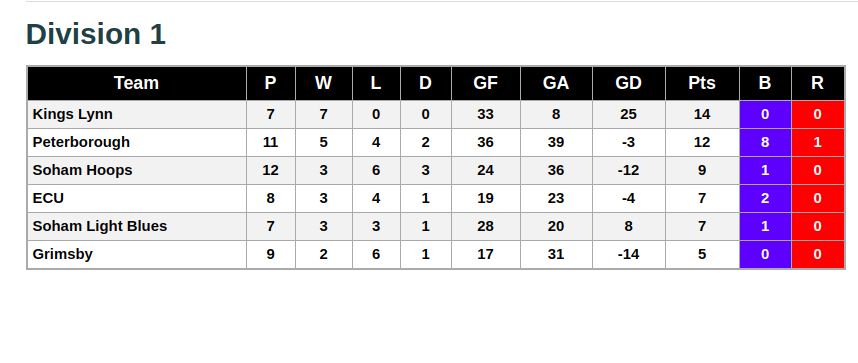Click Peterborough's red R cell showing 1
Viewport: 858px width, 363px height.
(x=818, y=142)
